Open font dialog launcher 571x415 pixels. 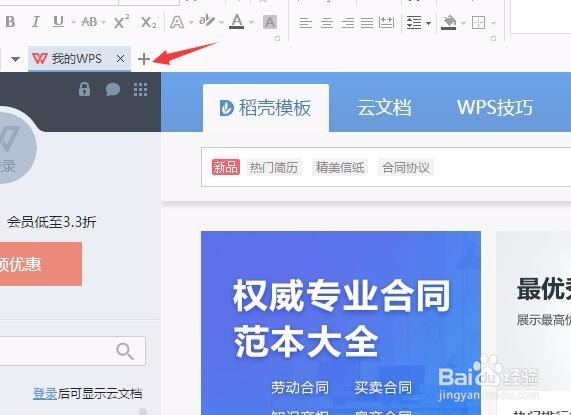277,38
